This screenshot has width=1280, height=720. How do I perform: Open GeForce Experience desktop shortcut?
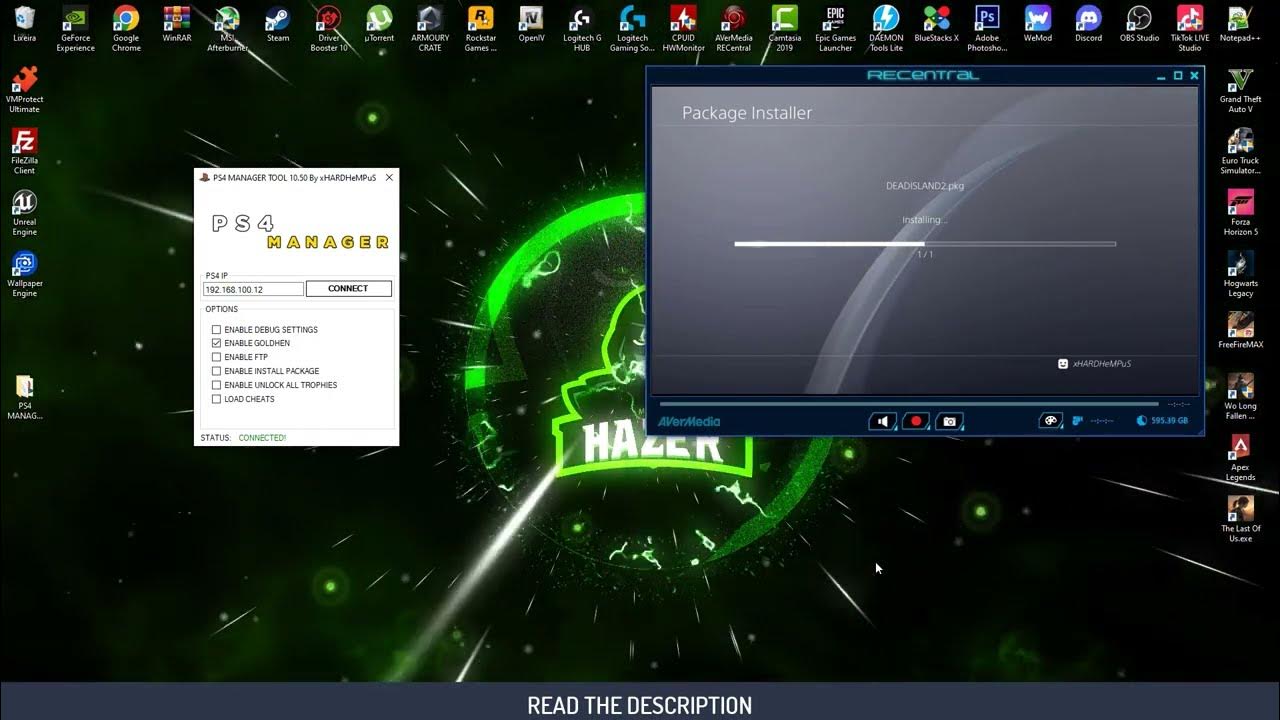pos(75,27)
